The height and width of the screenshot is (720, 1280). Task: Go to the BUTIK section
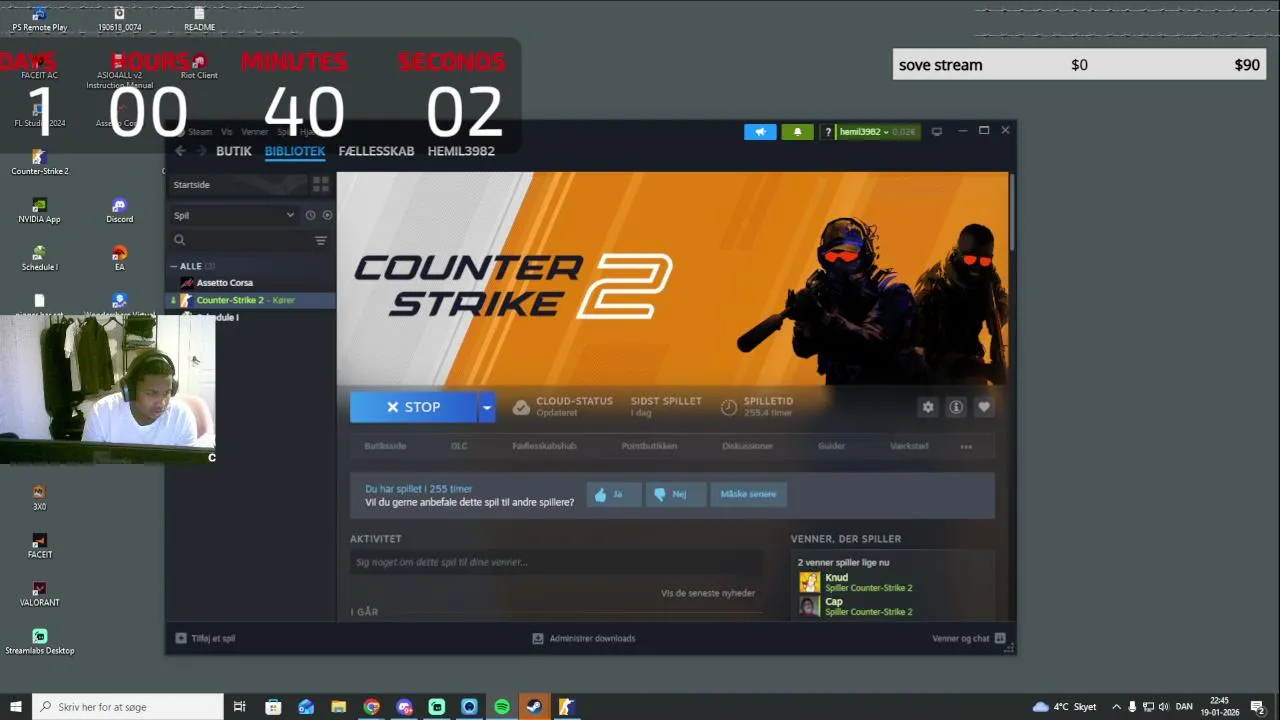pos(234,151)
